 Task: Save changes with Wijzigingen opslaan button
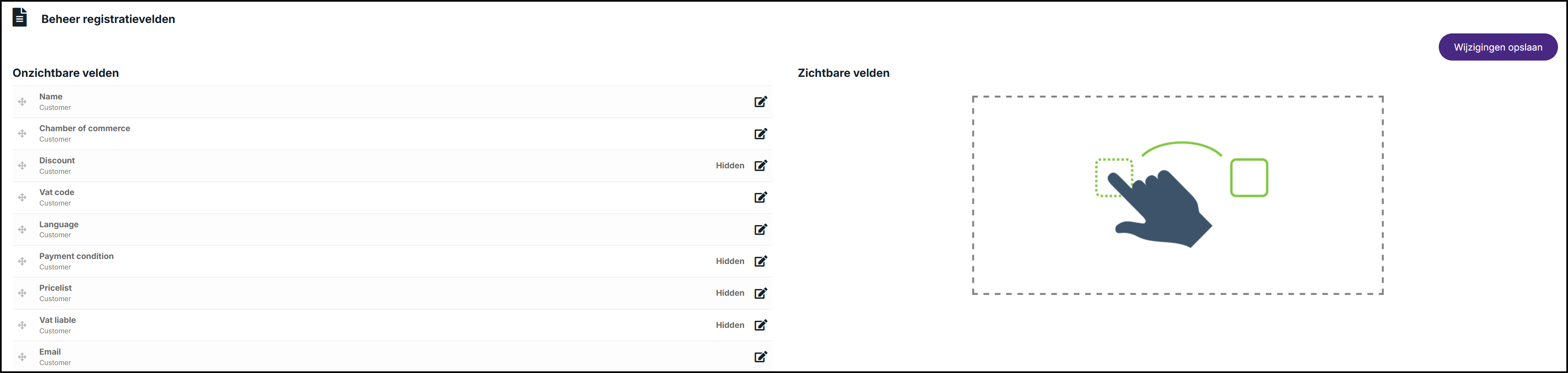pos(1497,47)
